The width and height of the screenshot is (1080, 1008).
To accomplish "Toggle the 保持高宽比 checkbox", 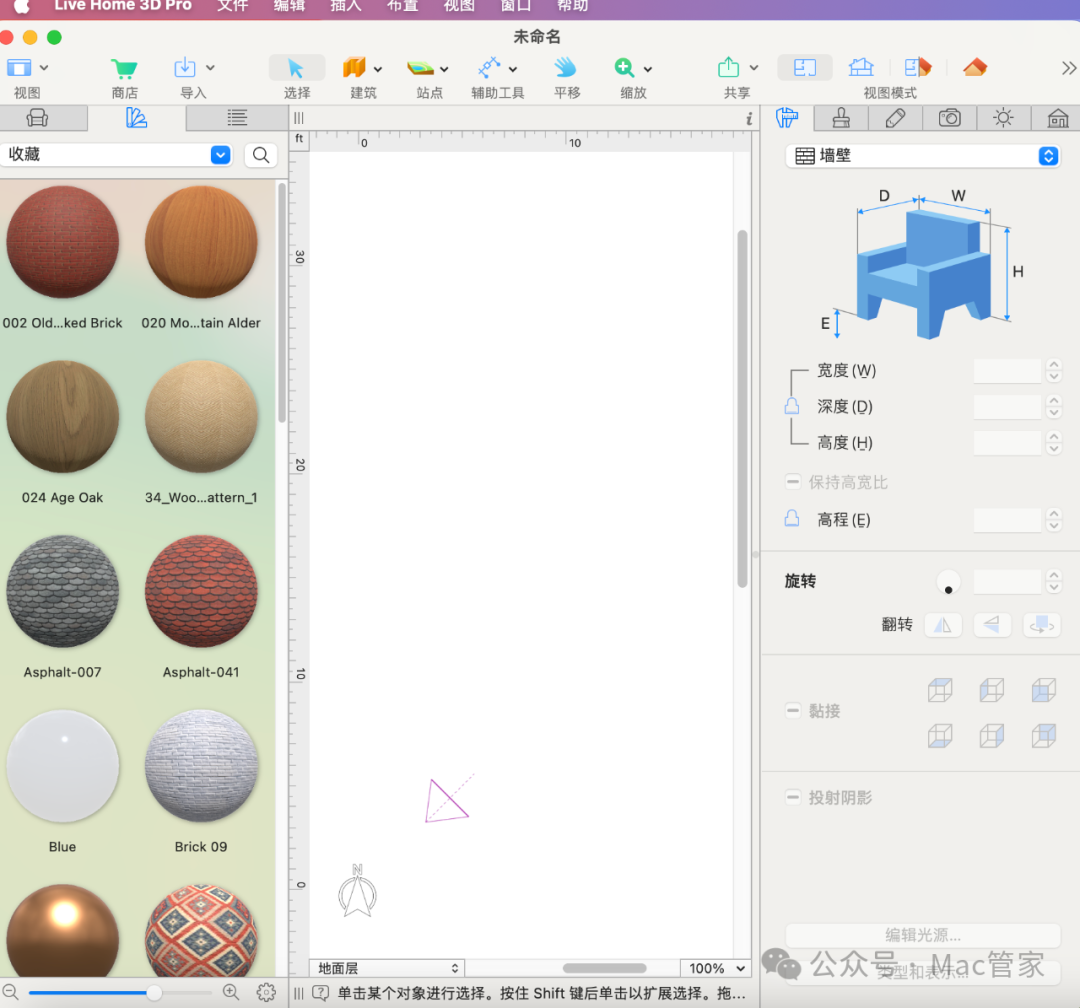I will (793, 482).
